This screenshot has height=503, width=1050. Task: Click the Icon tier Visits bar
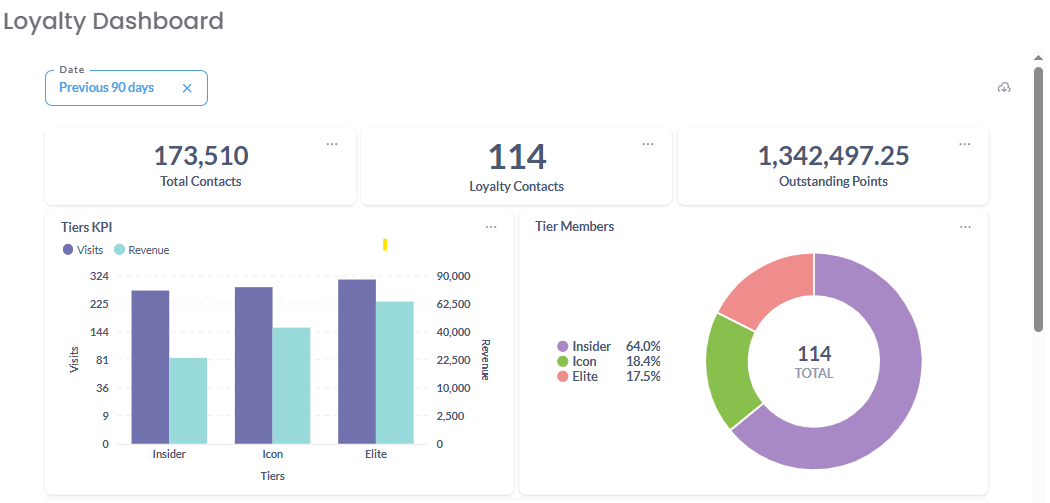(253, 365)
